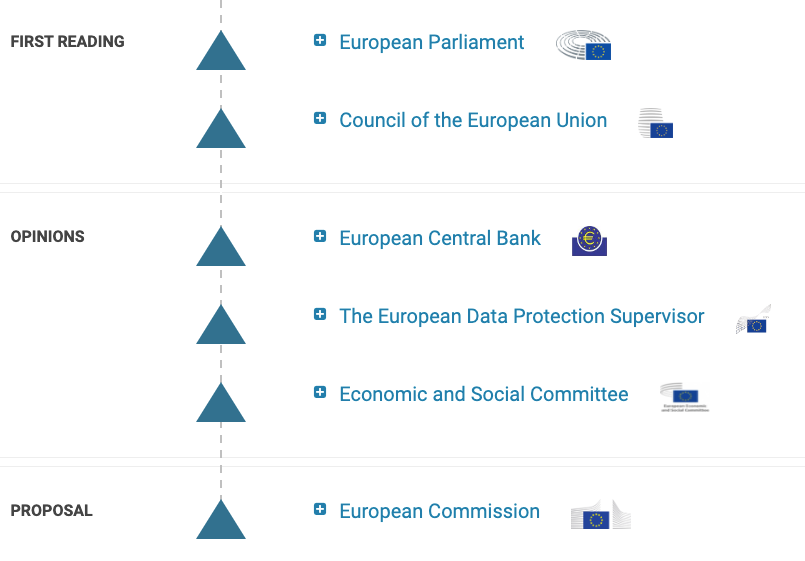Open the European Parliament link
The height and width of the screenshot is (561, 805).
[x=432, y=42]
